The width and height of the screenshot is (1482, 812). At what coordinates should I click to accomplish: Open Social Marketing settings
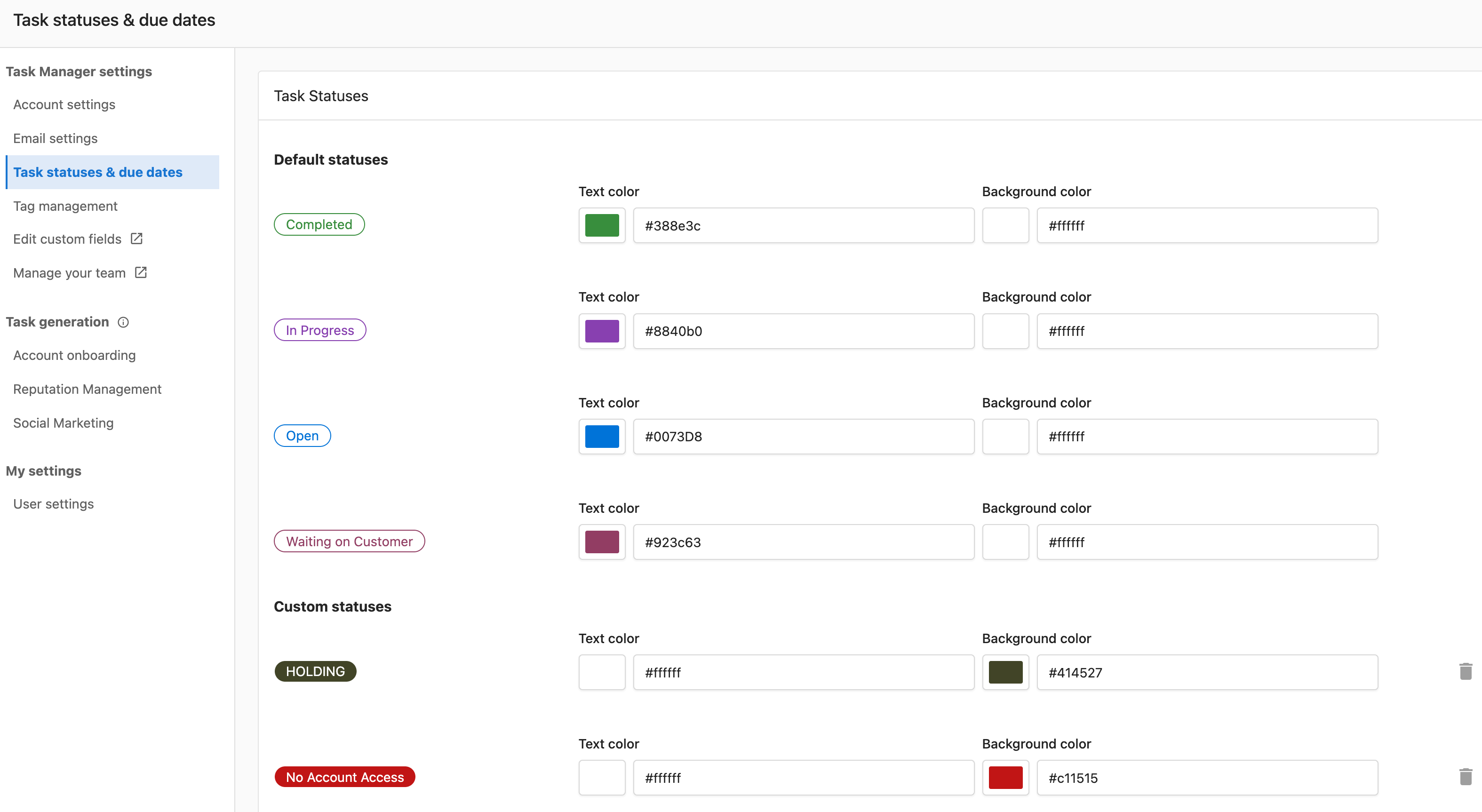(x=64, y=423)
